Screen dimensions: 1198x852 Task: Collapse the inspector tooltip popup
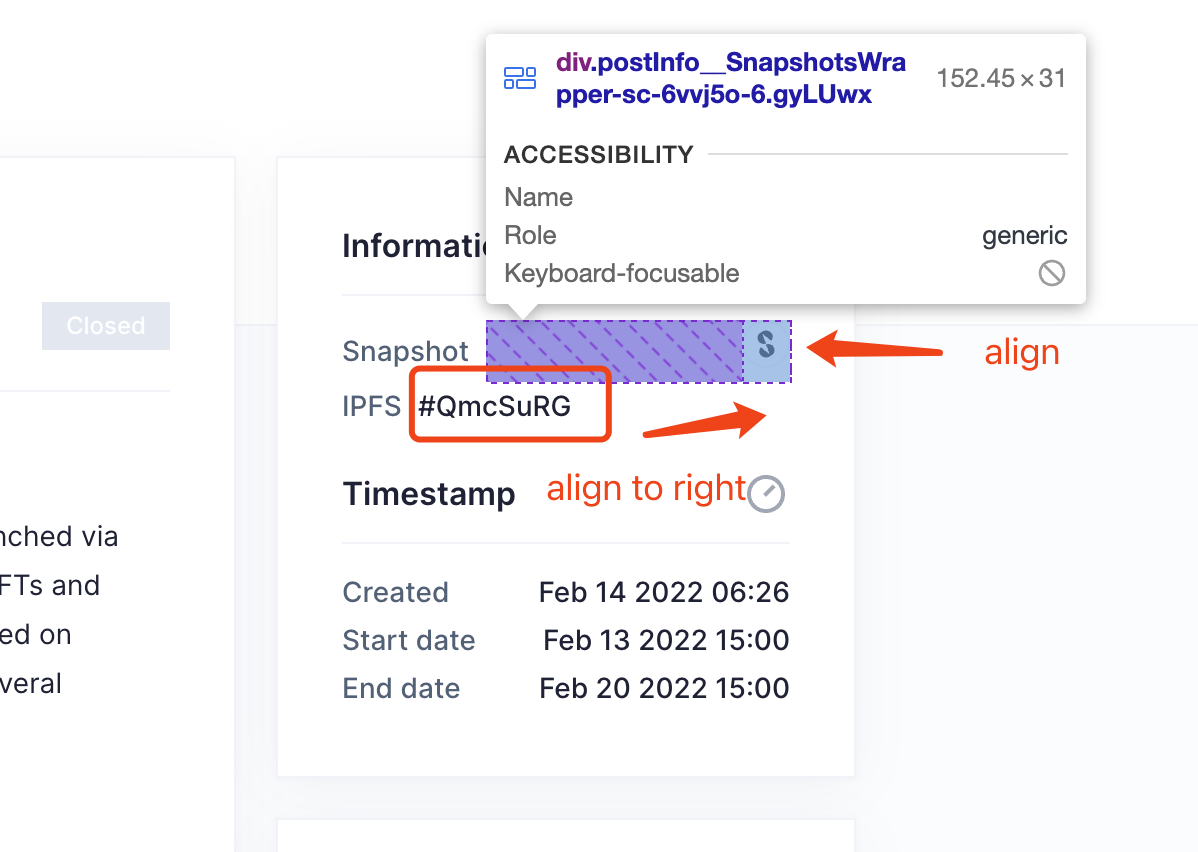tap(786, 168)
